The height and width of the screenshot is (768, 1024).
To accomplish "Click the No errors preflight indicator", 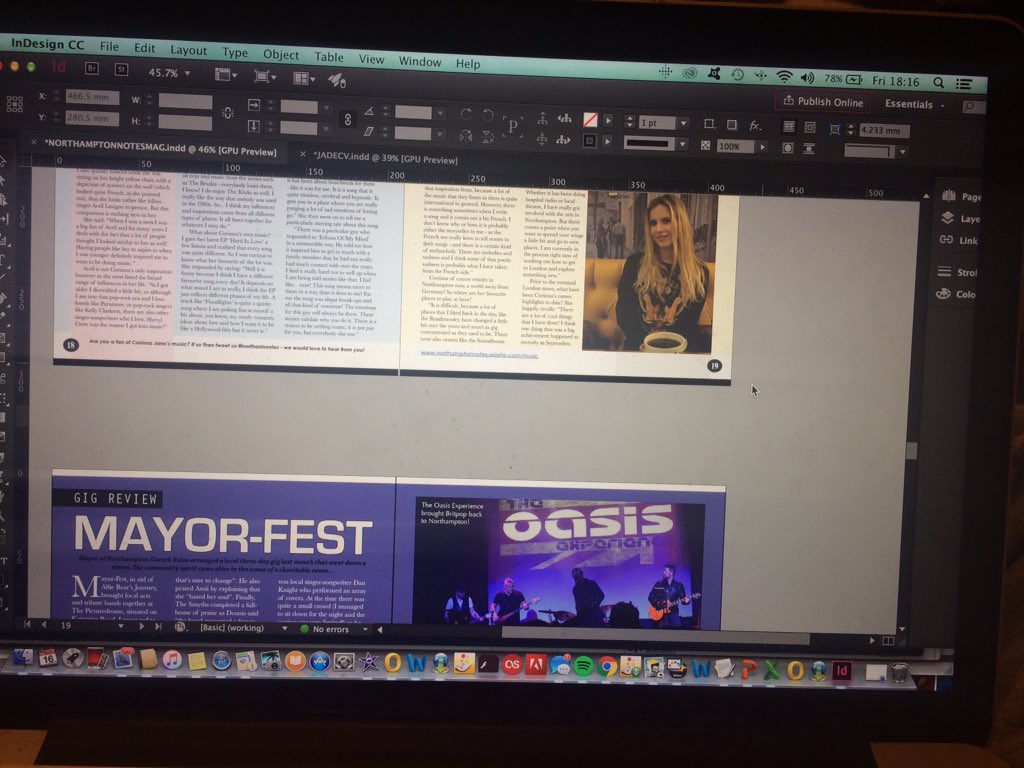I will click(x=325, y=630).
